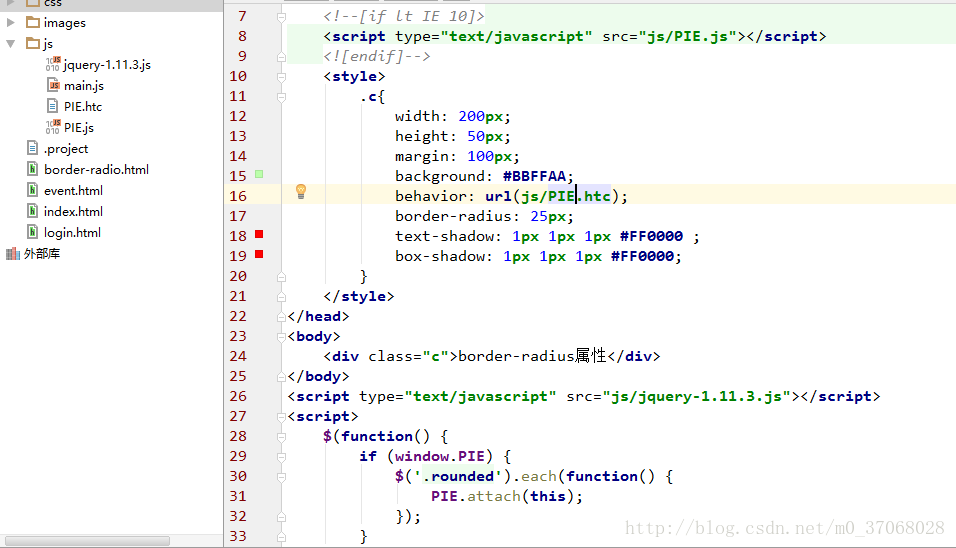Viewport: 956px width, 548px height.
Task: Click the lightbulb quick-fix icon on line 16
Action: (301, 191)
